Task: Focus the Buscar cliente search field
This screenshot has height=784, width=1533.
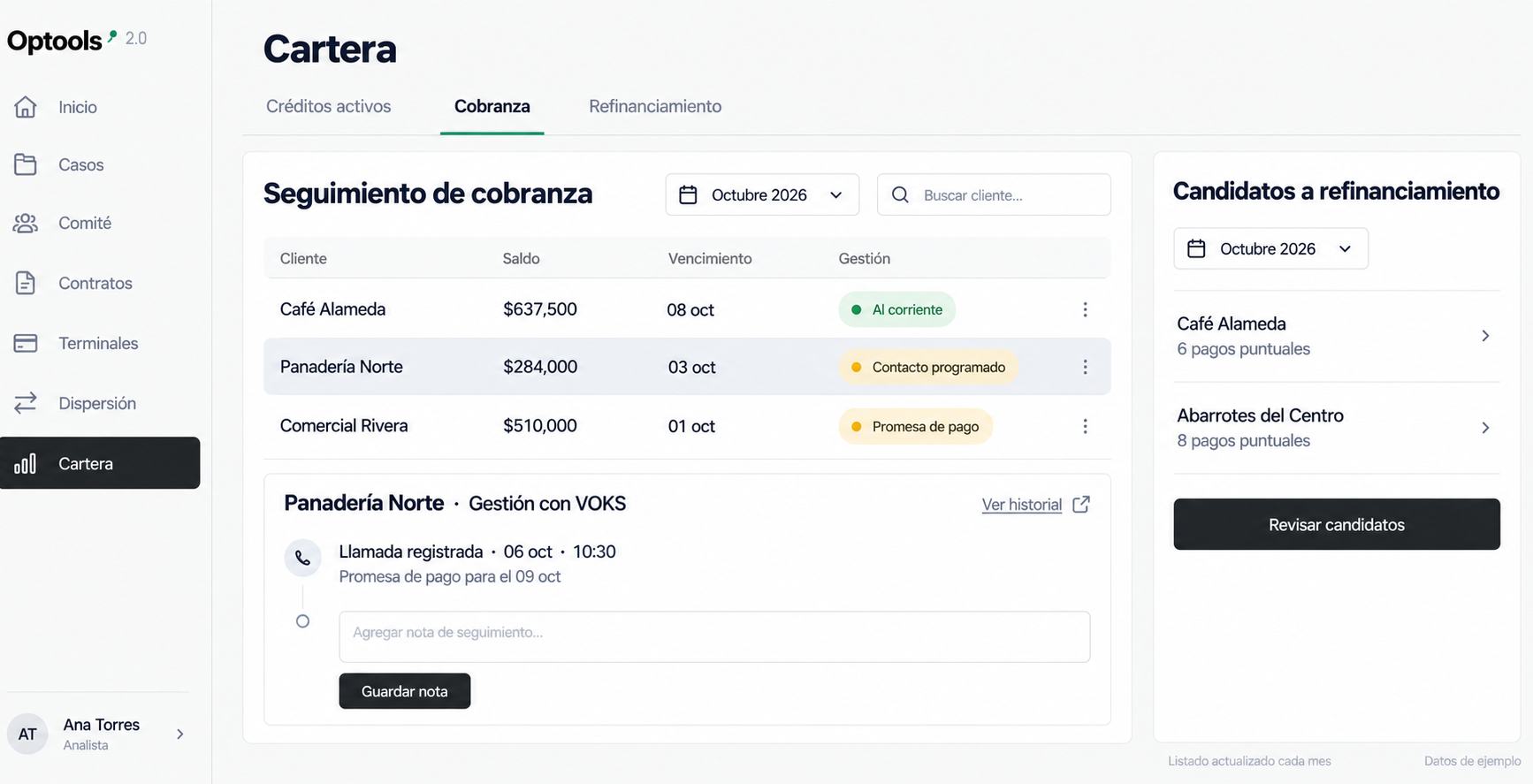Action: 994,194
